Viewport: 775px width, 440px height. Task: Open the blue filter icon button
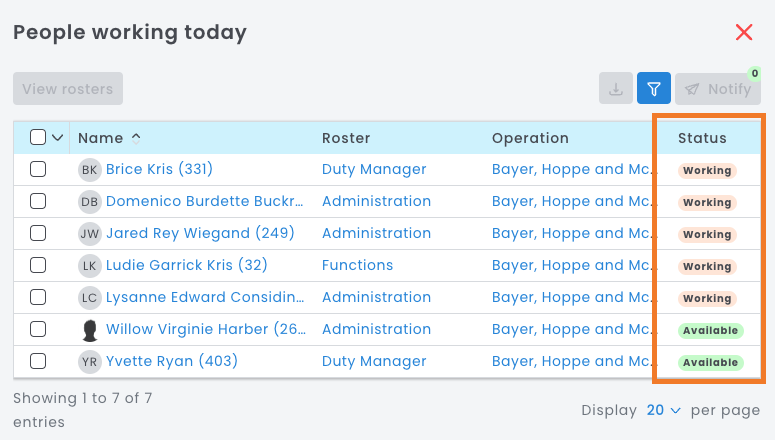pos(653,89)
